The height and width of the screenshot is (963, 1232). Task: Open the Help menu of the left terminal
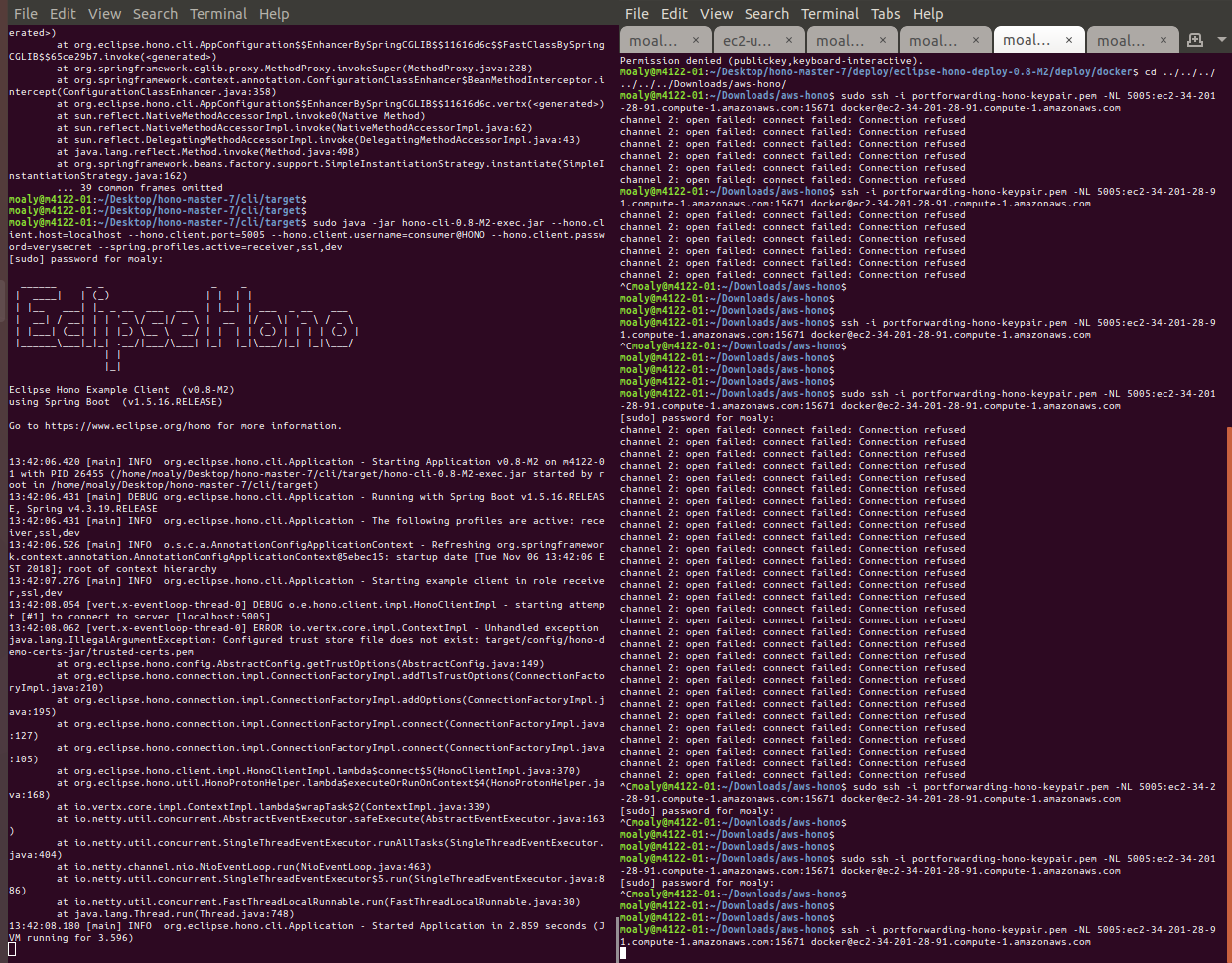point(274,13)
